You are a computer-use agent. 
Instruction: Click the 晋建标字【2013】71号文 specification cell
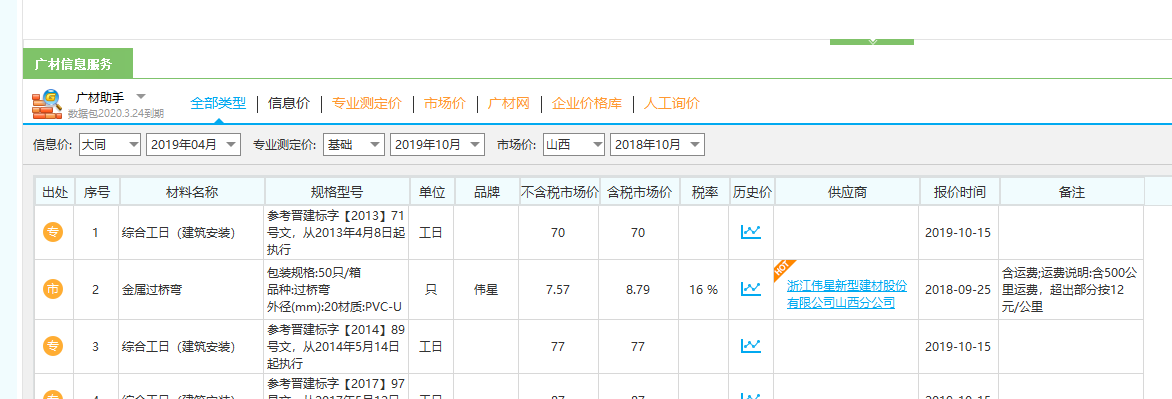point(337,232)
